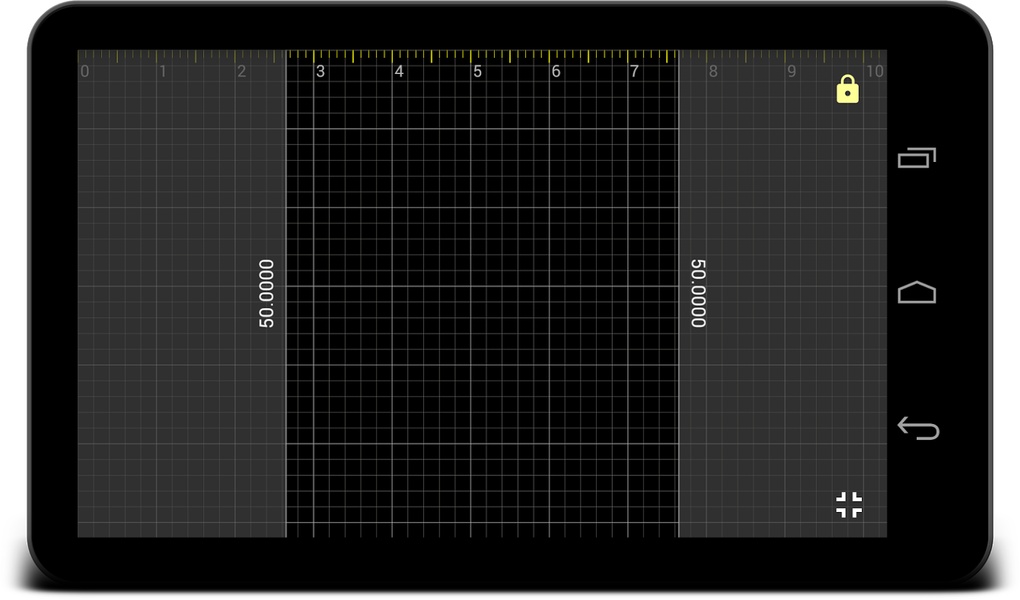1020x600 pixels.
Task: Click ruler number 9
Action: pyautogui.click(x=792, y=72)
